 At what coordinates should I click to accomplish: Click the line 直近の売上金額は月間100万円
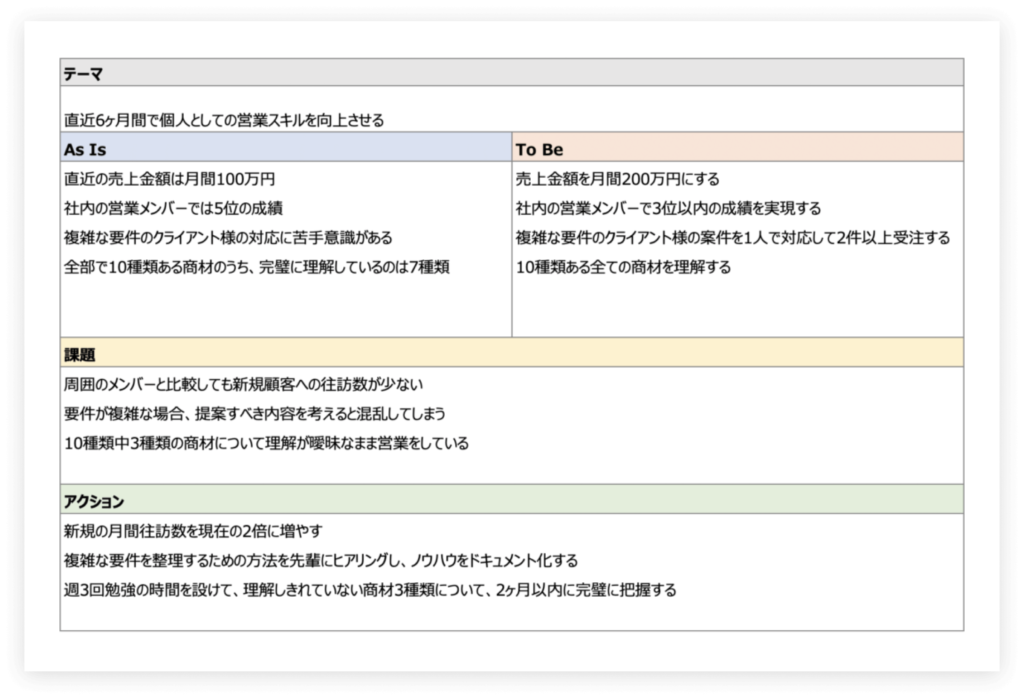(x=165, y=179)
